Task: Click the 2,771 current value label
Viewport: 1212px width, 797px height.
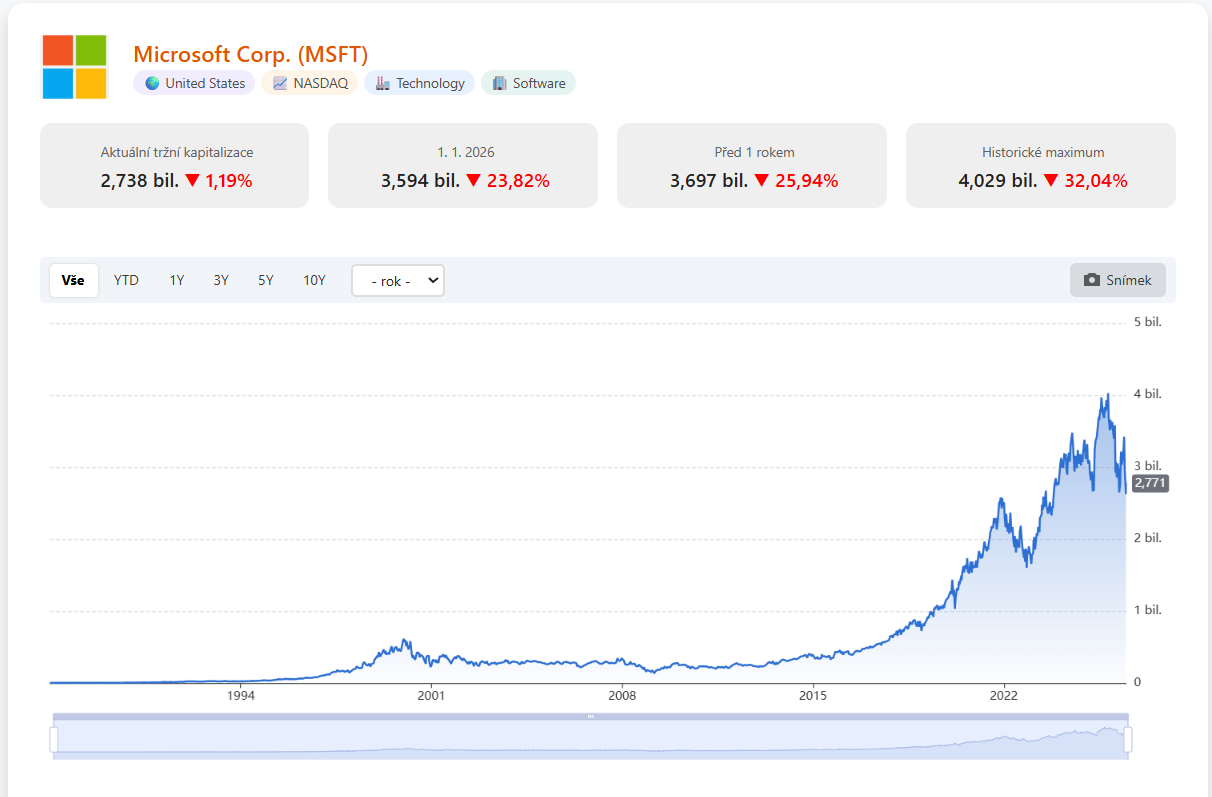Action: click(x=1150, y=483)
